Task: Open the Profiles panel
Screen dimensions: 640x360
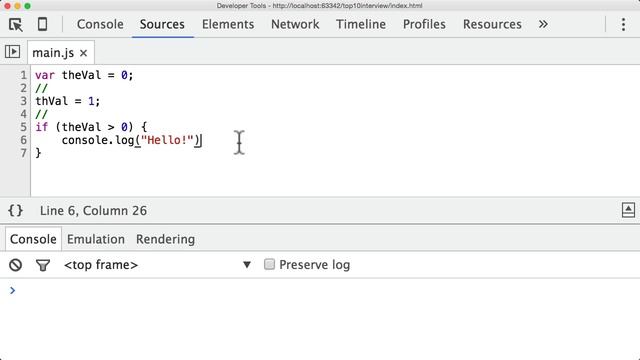Action: click(424, 24)
